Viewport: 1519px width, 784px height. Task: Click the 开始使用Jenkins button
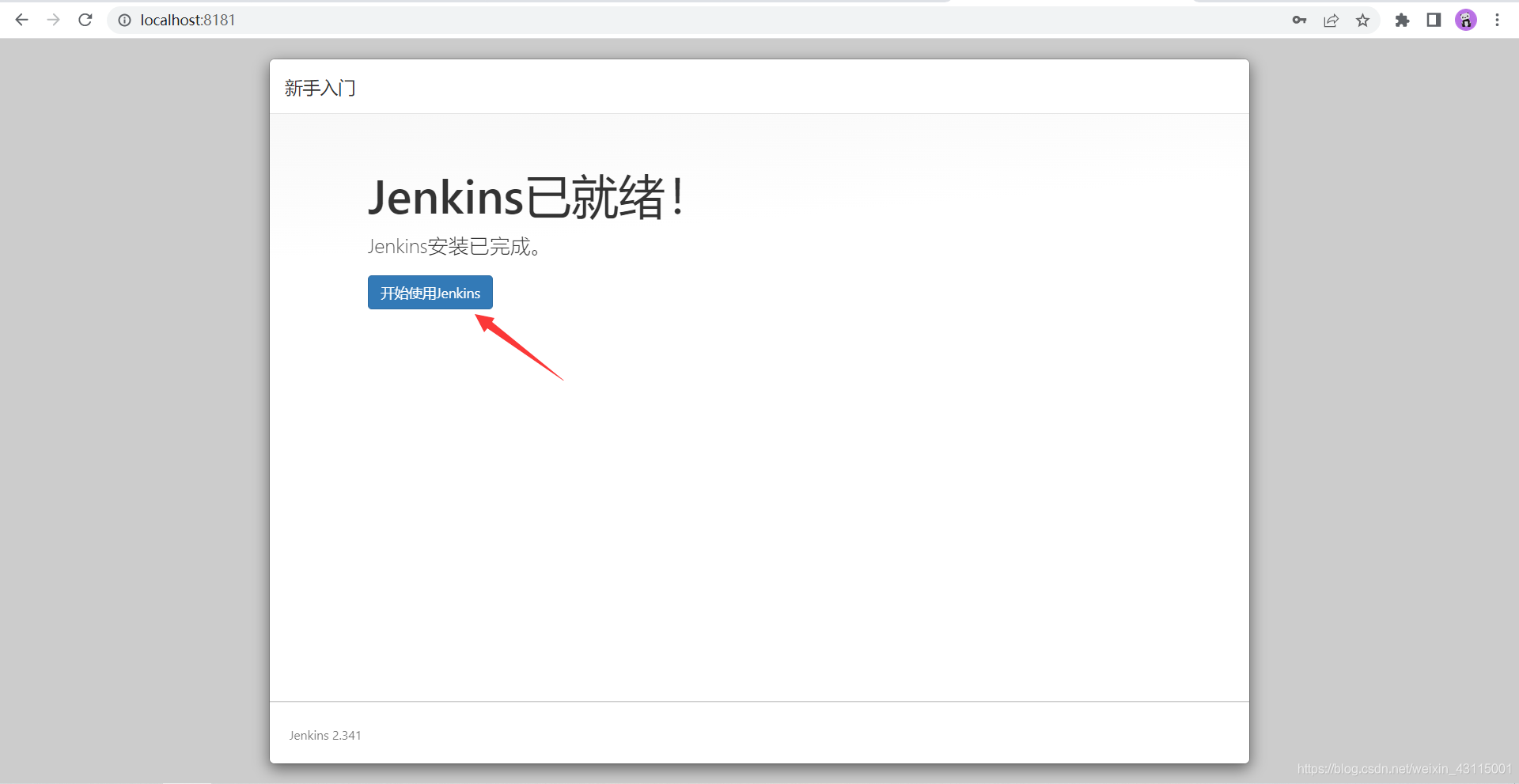point(430,293)
